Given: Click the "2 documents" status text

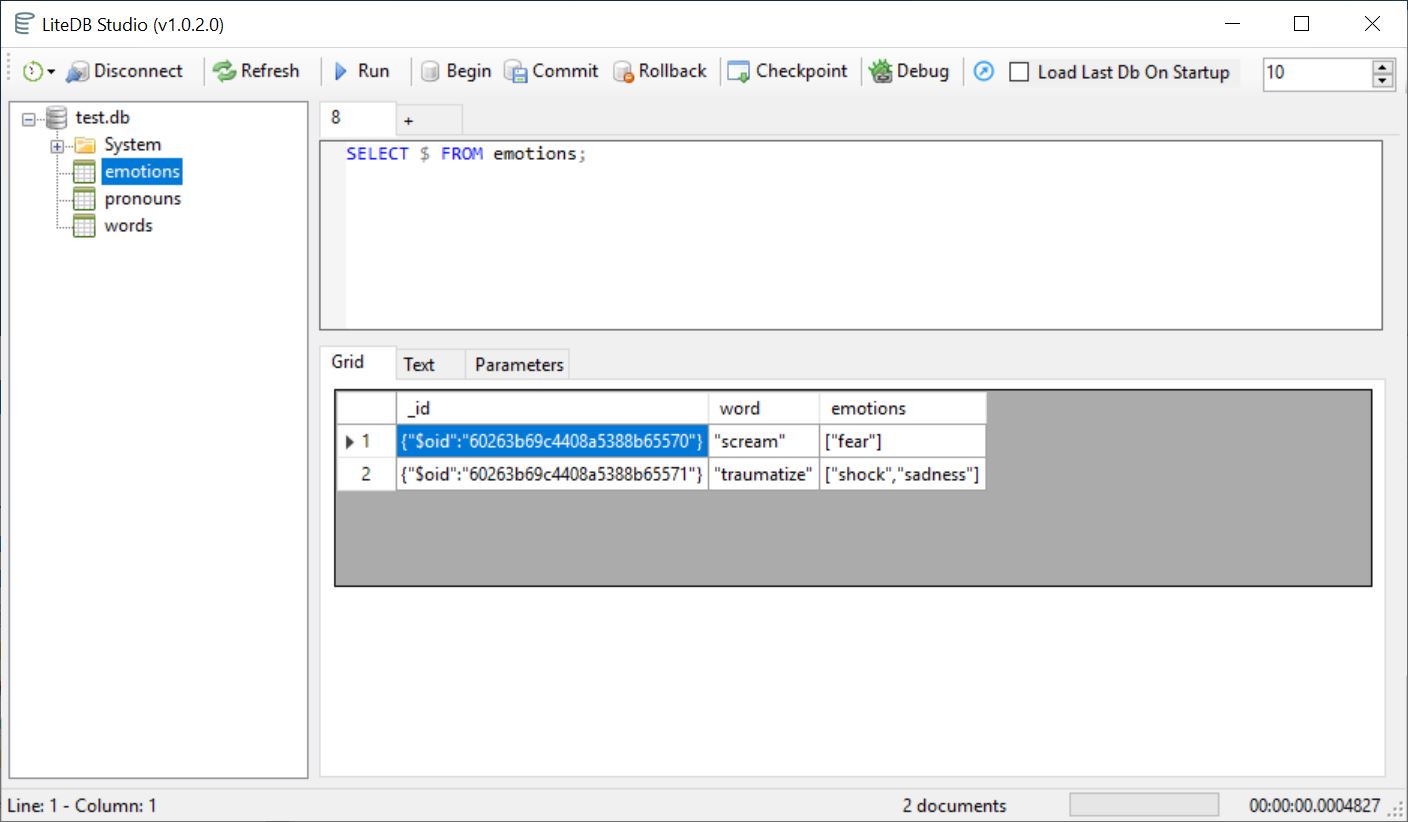Looking at the screenshot, I should point(954,806).
